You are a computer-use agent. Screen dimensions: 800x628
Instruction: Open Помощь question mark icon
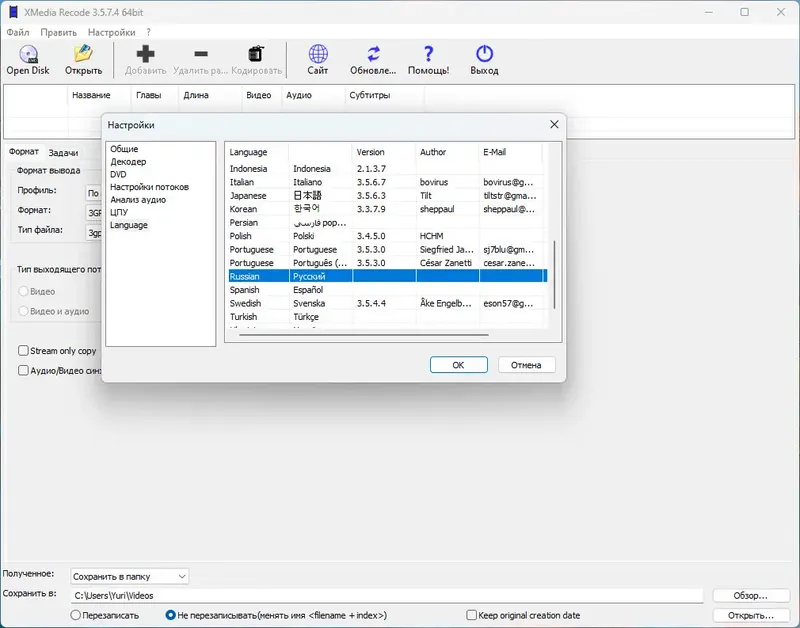tap(429, 54)
